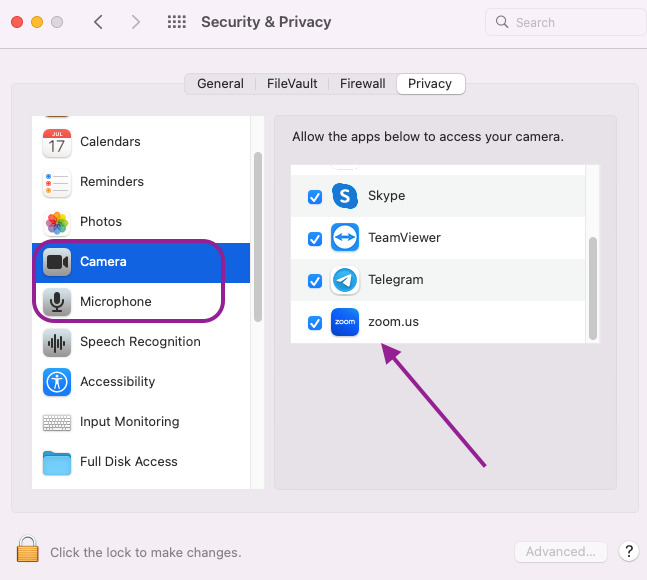Click the Skype name in app list
Screen dimensions: 647x580
[387, 196]
